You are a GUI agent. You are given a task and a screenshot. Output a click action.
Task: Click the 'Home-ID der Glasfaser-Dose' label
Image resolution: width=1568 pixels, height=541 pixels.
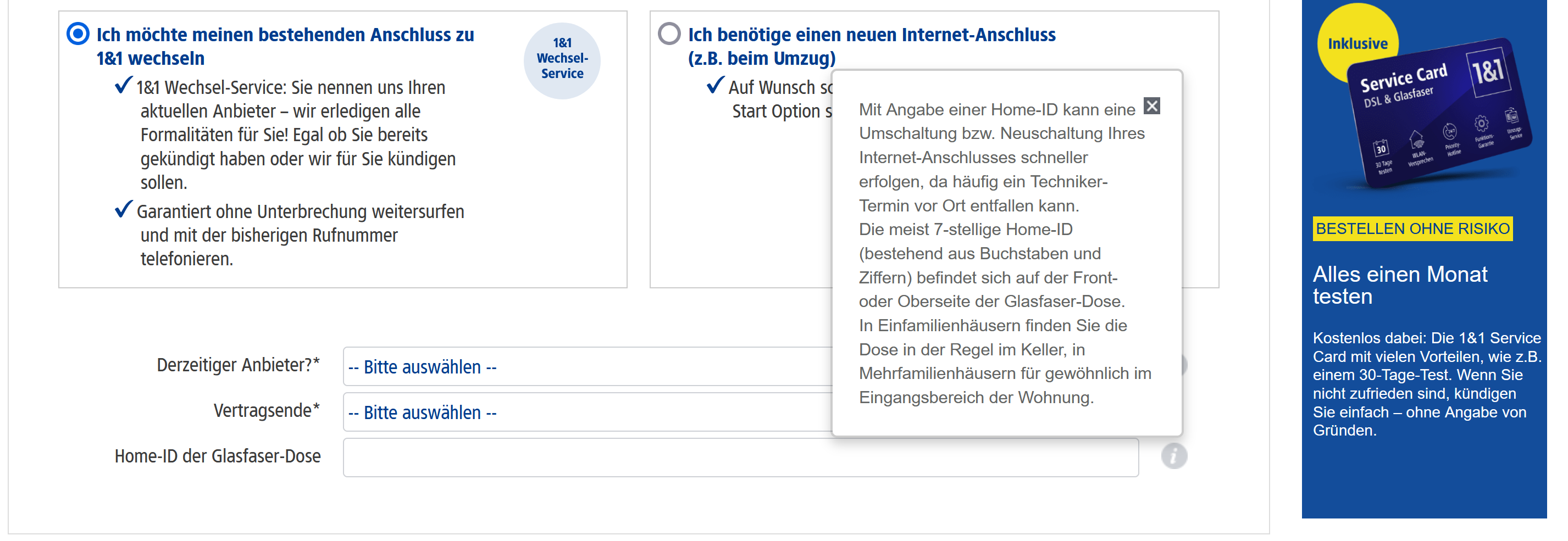click(x=217, y=456)
